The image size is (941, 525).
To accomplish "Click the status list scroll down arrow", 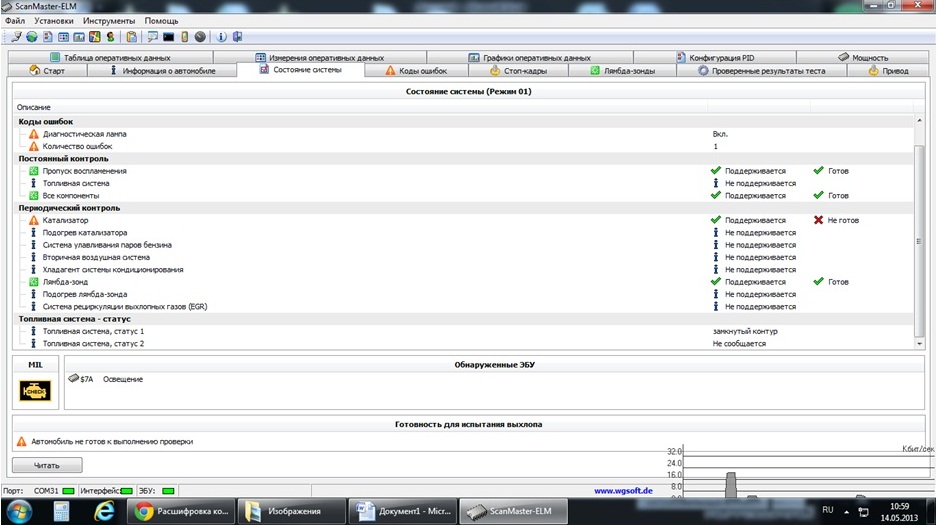I will (x=920, y=343).
